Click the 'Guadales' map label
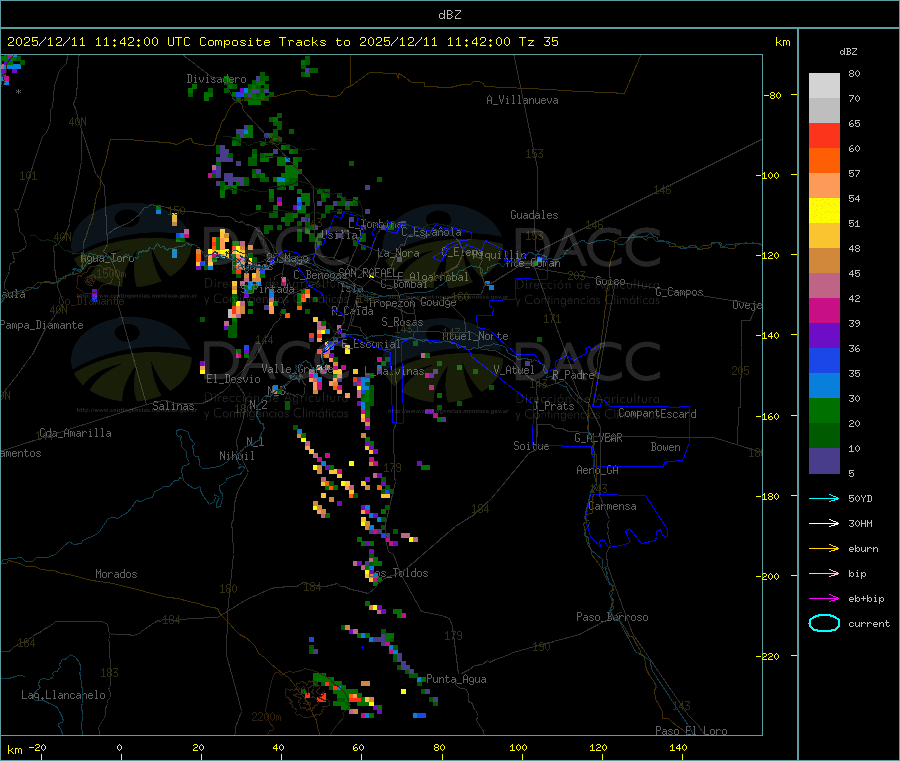900x761 pixels. [534, 215]
